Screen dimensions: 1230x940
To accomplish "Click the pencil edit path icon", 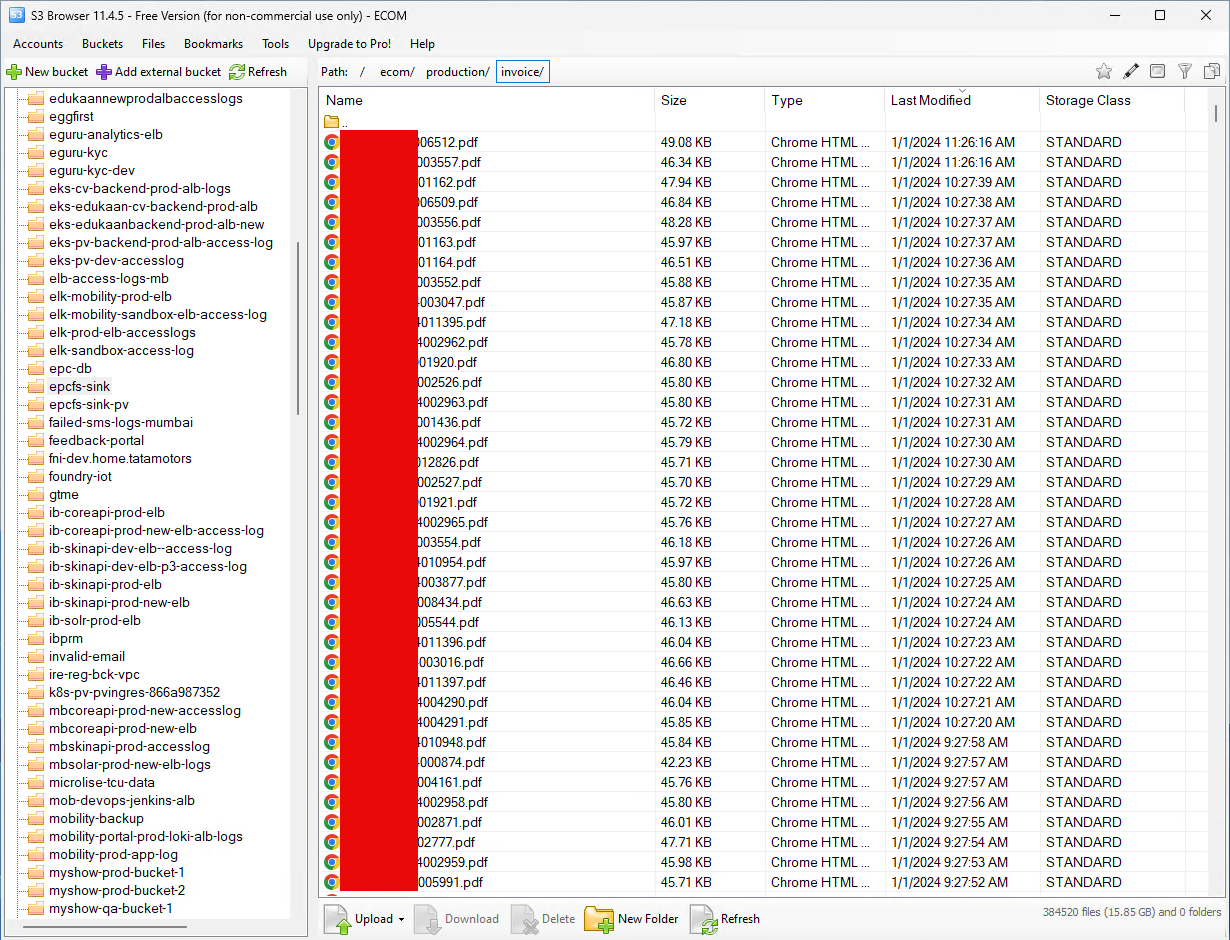I will (x=1131, y=71).
